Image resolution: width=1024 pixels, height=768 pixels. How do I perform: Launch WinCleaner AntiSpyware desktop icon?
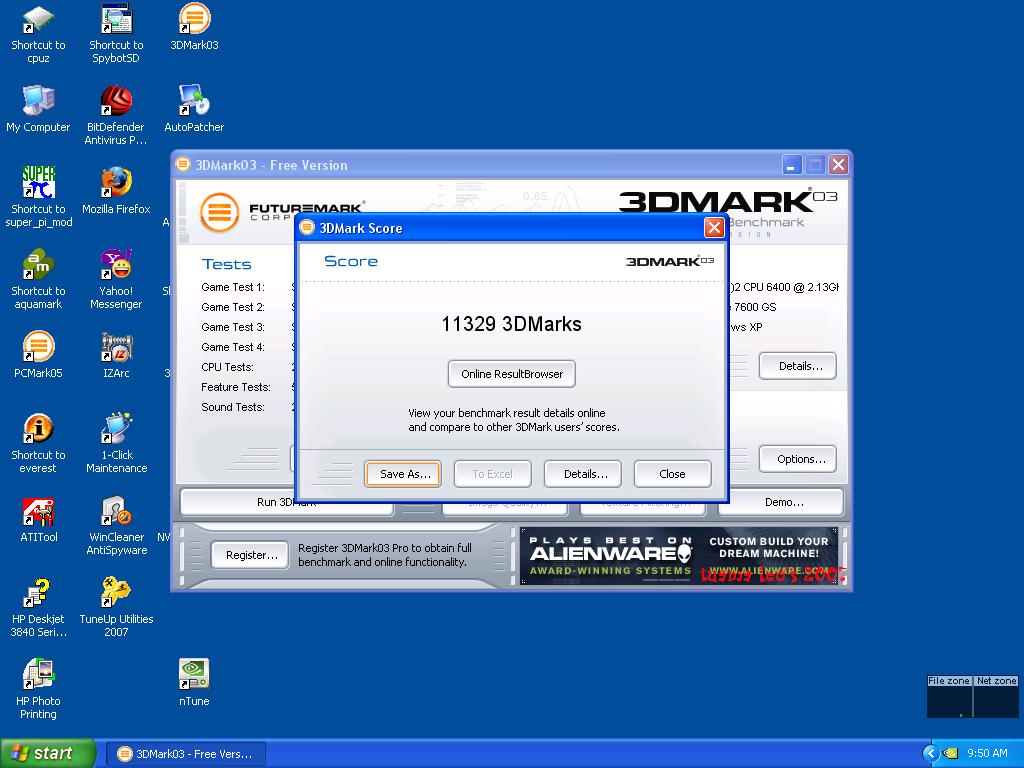116,526
